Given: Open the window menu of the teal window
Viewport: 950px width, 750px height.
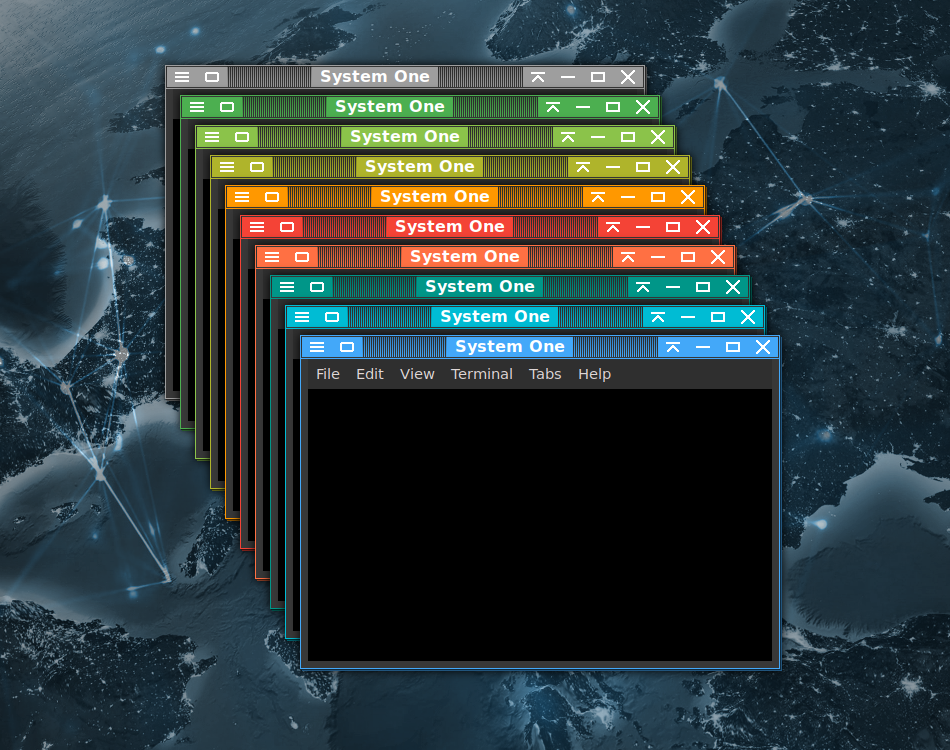Looking at the screenshot, I should [287, 287].
